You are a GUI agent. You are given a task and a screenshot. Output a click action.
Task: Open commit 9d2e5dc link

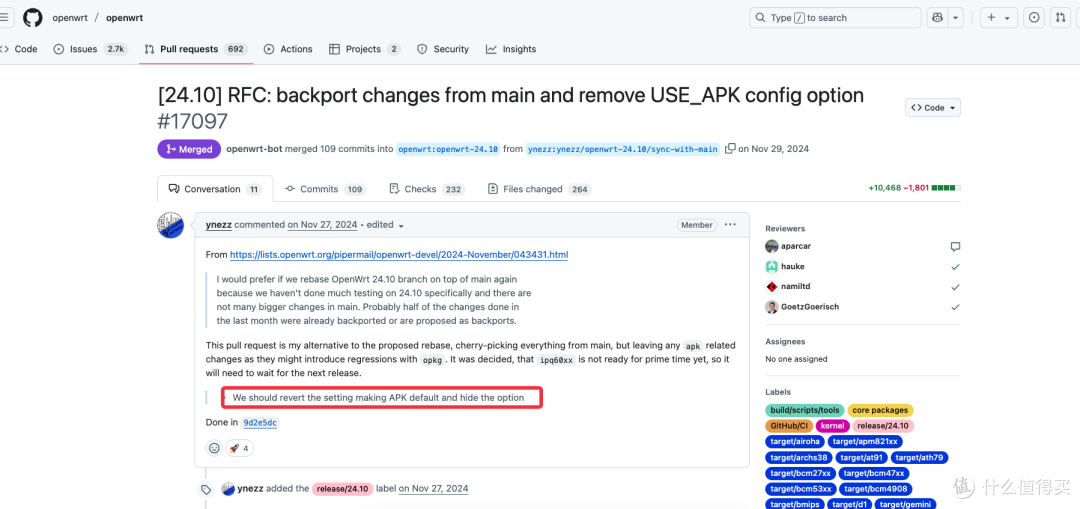click(x=260, y=422)
